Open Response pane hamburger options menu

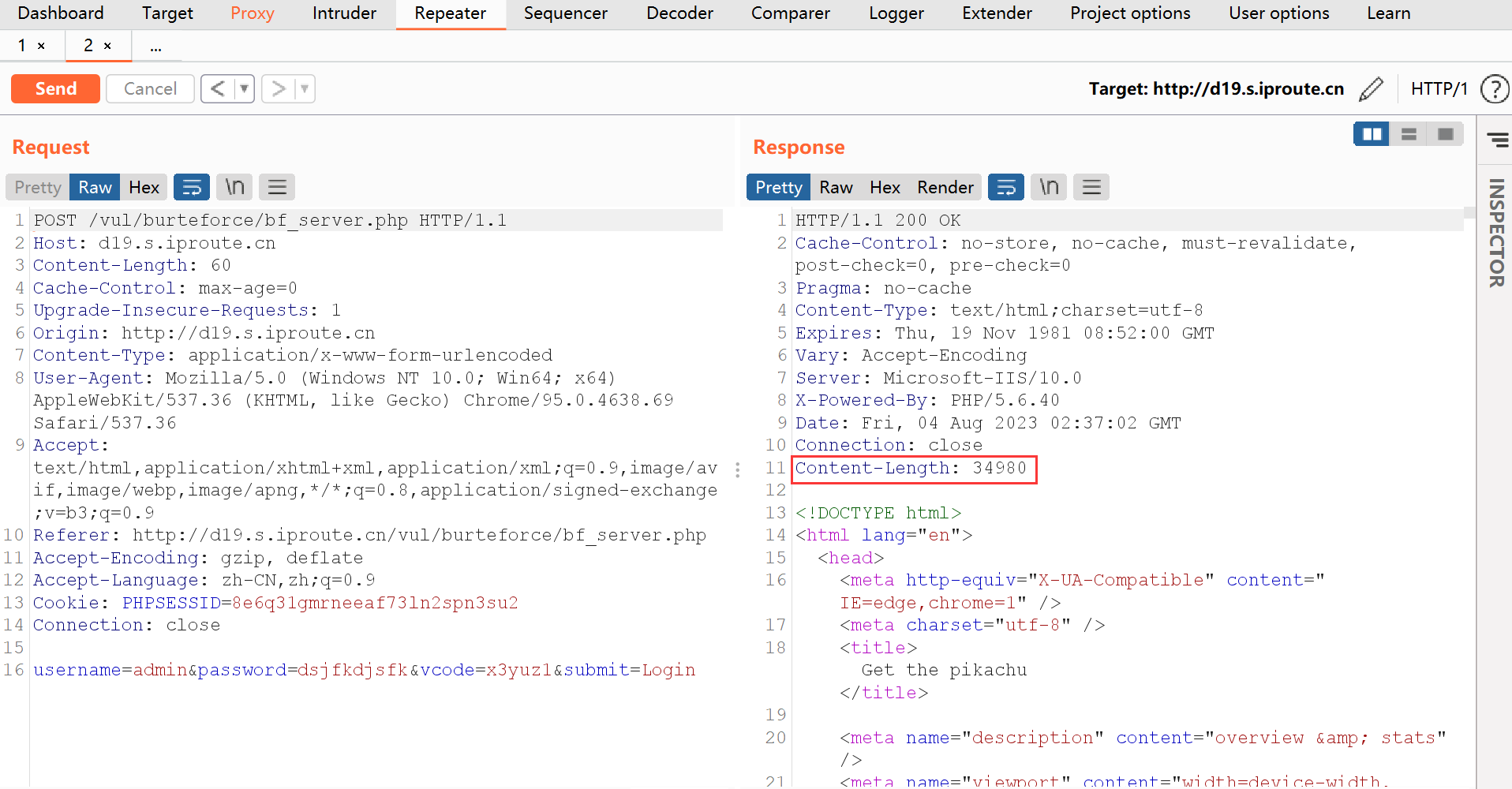coord(1091,187)
